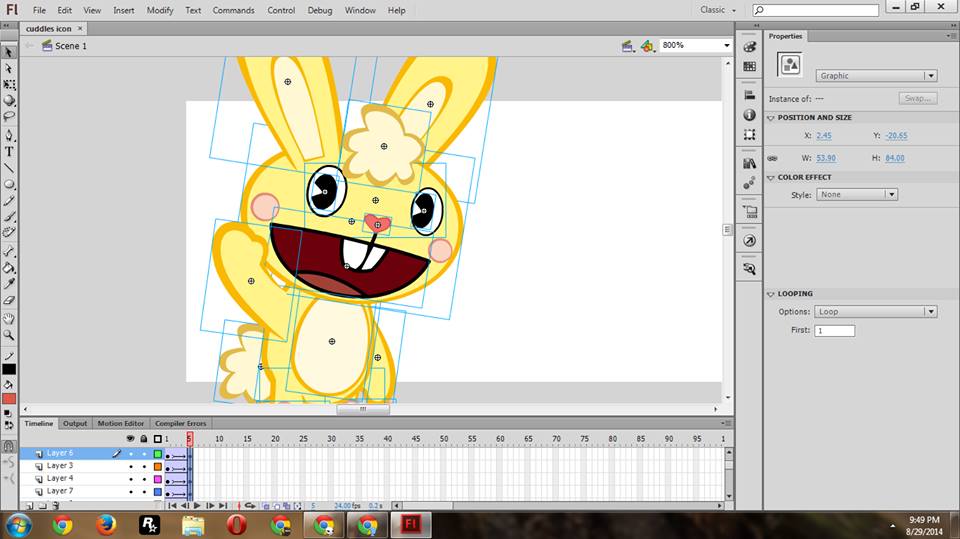Click the Edit Symbols icon
Image resolution: width=960 pixels, height=539 pixels.
[647, 46]
